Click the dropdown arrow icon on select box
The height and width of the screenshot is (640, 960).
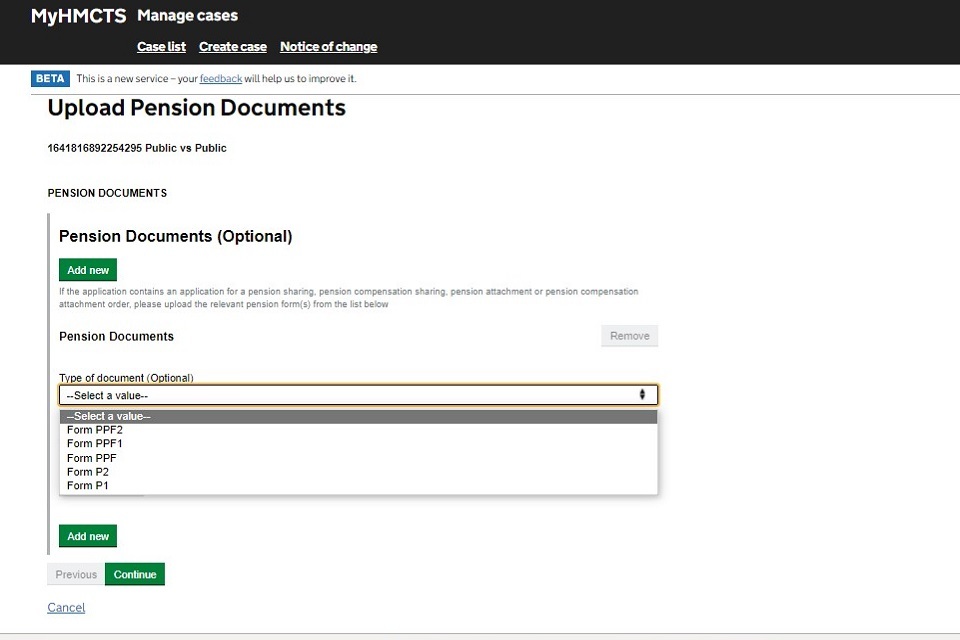coord(642,395)
